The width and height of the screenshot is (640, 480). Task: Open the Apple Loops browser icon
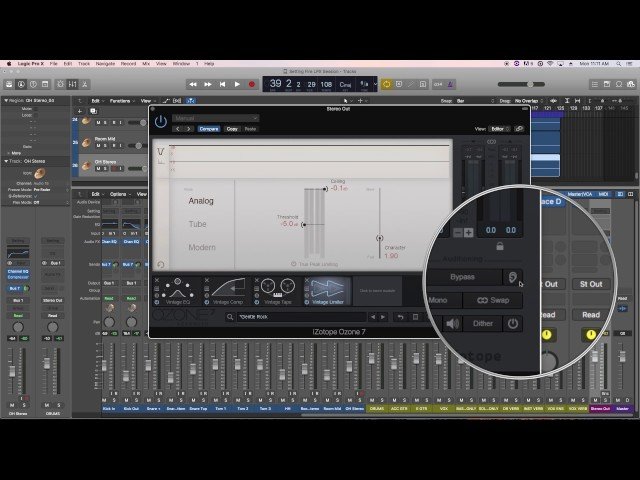pos(619,84)
